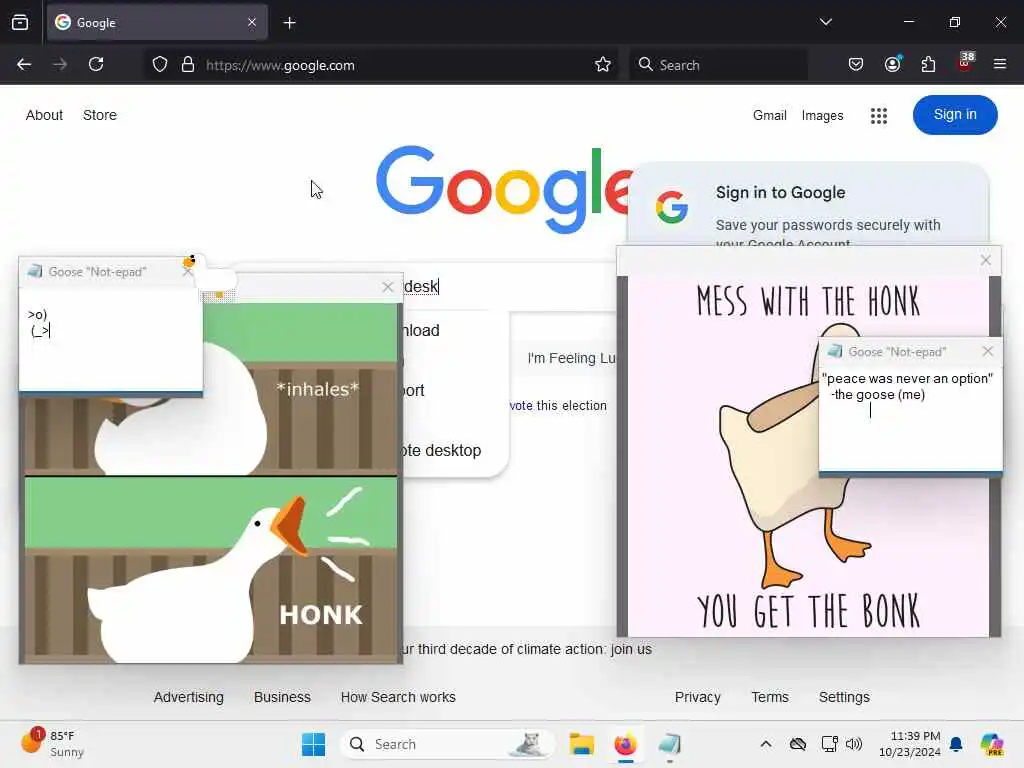Click the Sign in to Google heading

point(780,193)
